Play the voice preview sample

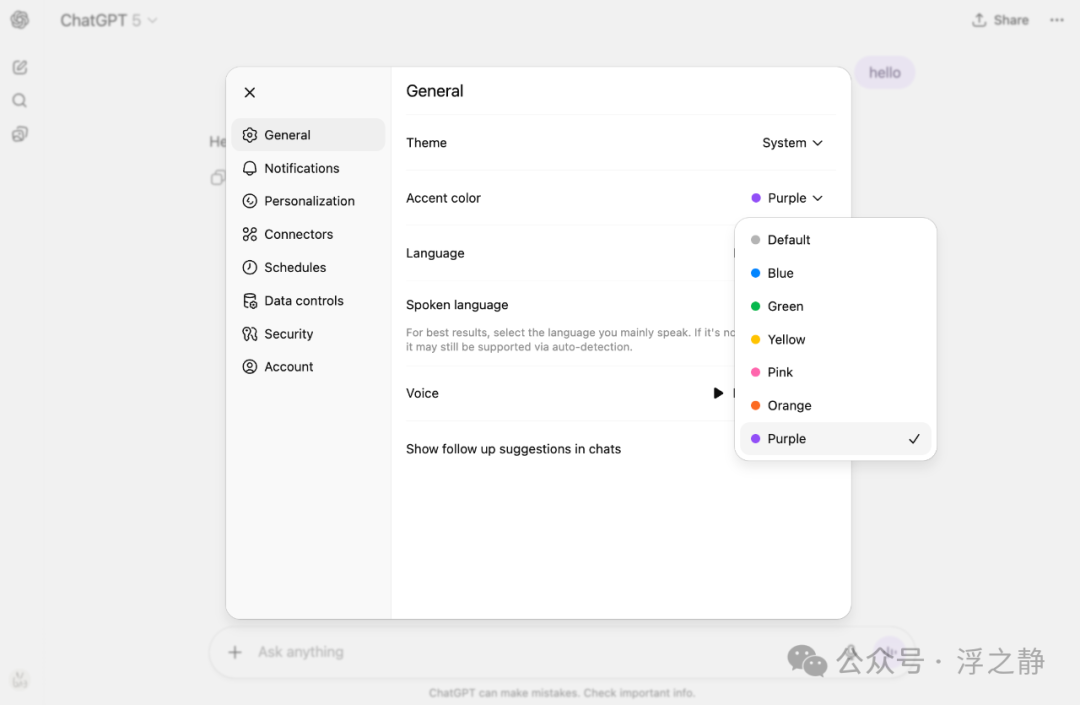pyautogui.click(x=718, y=393)
